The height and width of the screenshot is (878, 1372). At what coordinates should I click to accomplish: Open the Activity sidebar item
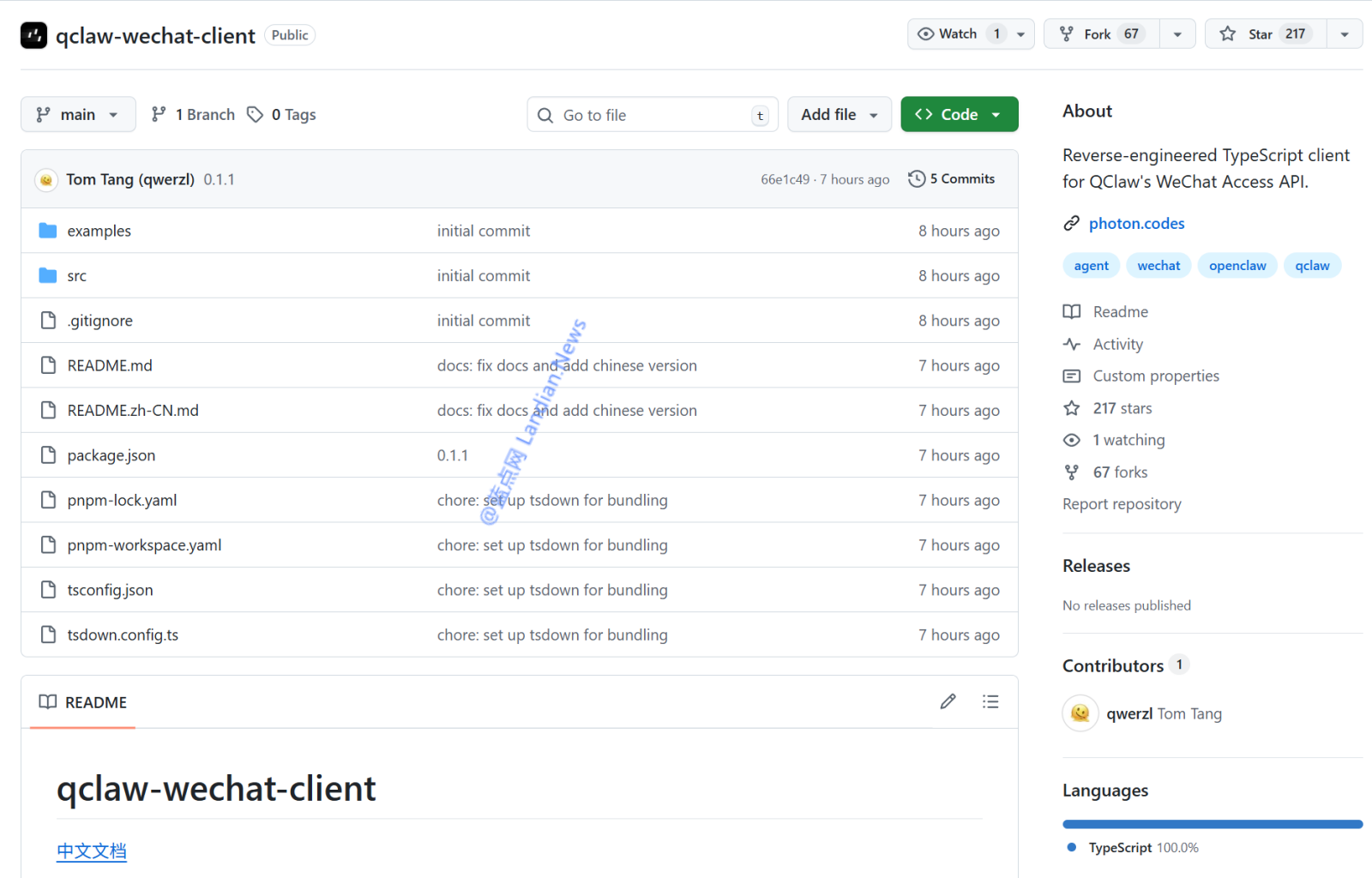click(x=1117, y=345)
